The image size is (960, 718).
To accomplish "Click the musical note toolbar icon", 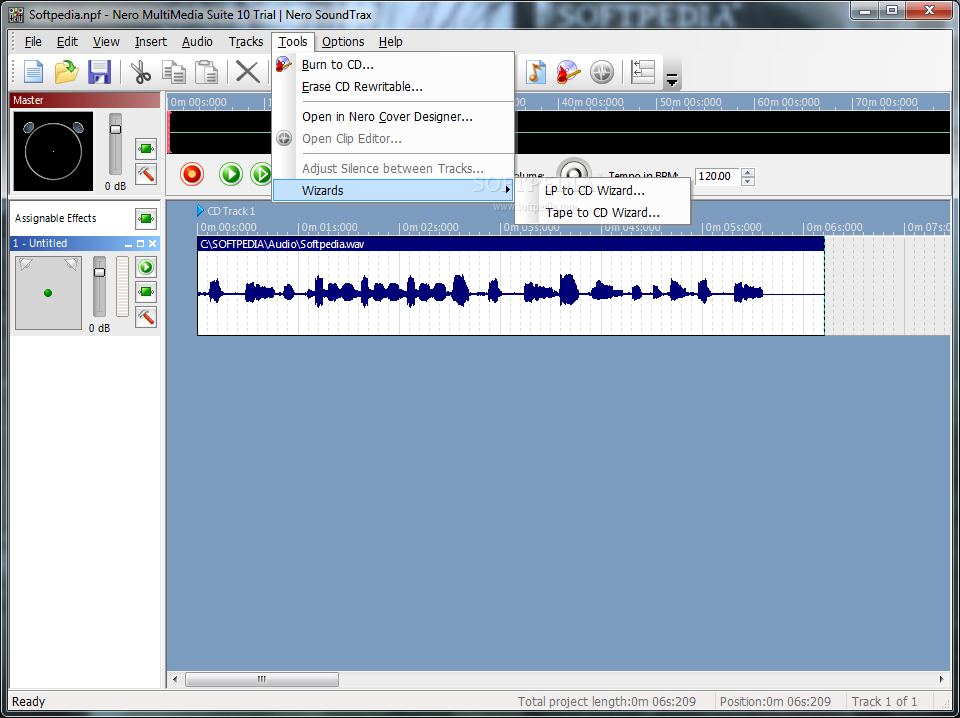I will pyautogui.click(x=536, y=72).
